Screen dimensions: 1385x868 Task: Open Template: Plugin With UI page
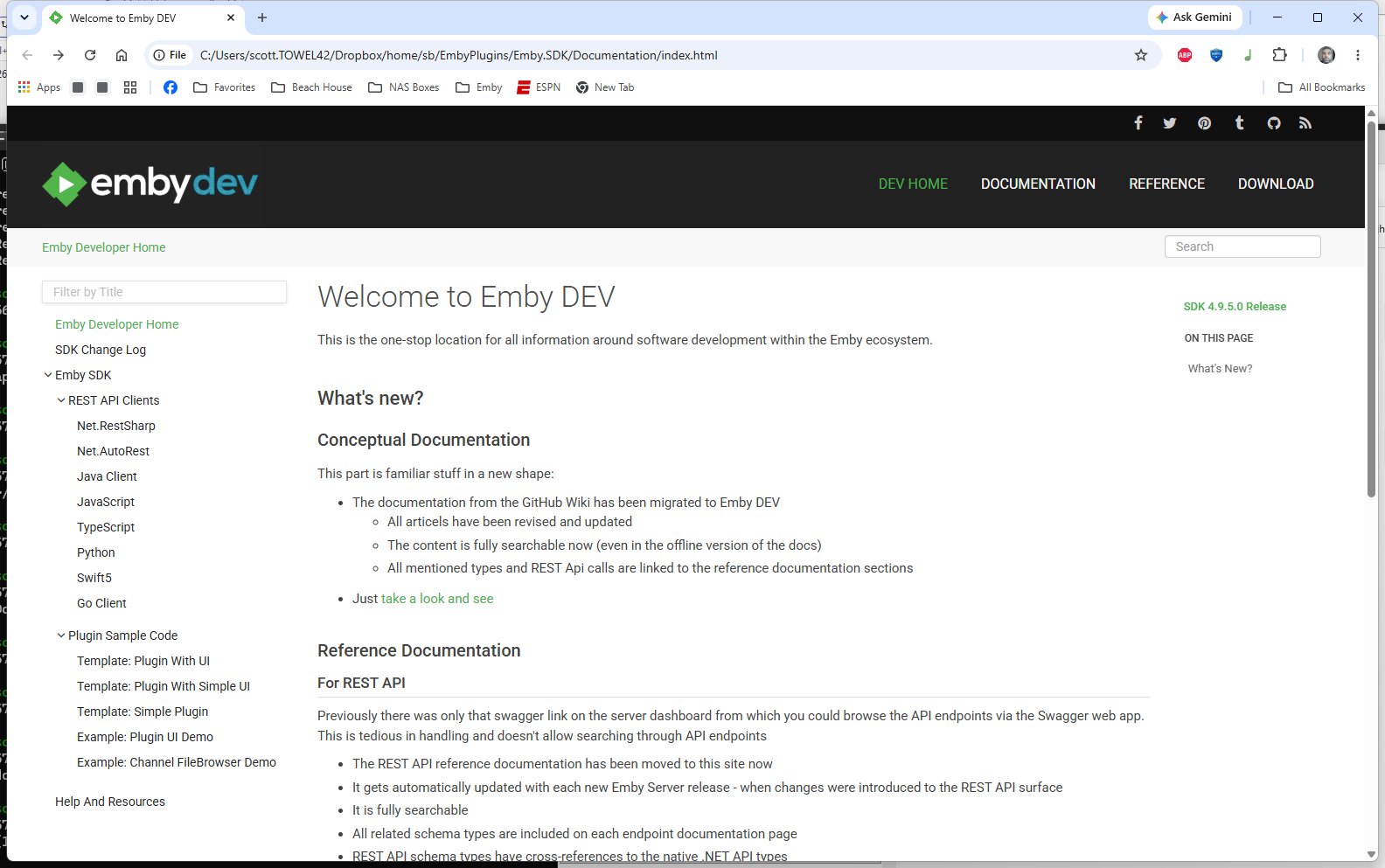tap(143, 661)
